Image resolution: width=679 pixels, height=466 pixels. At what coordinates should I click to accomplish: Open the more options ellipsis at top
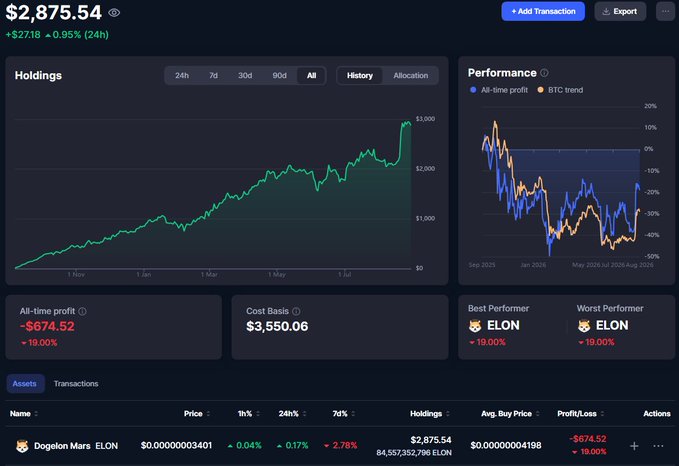coord(665,11)
